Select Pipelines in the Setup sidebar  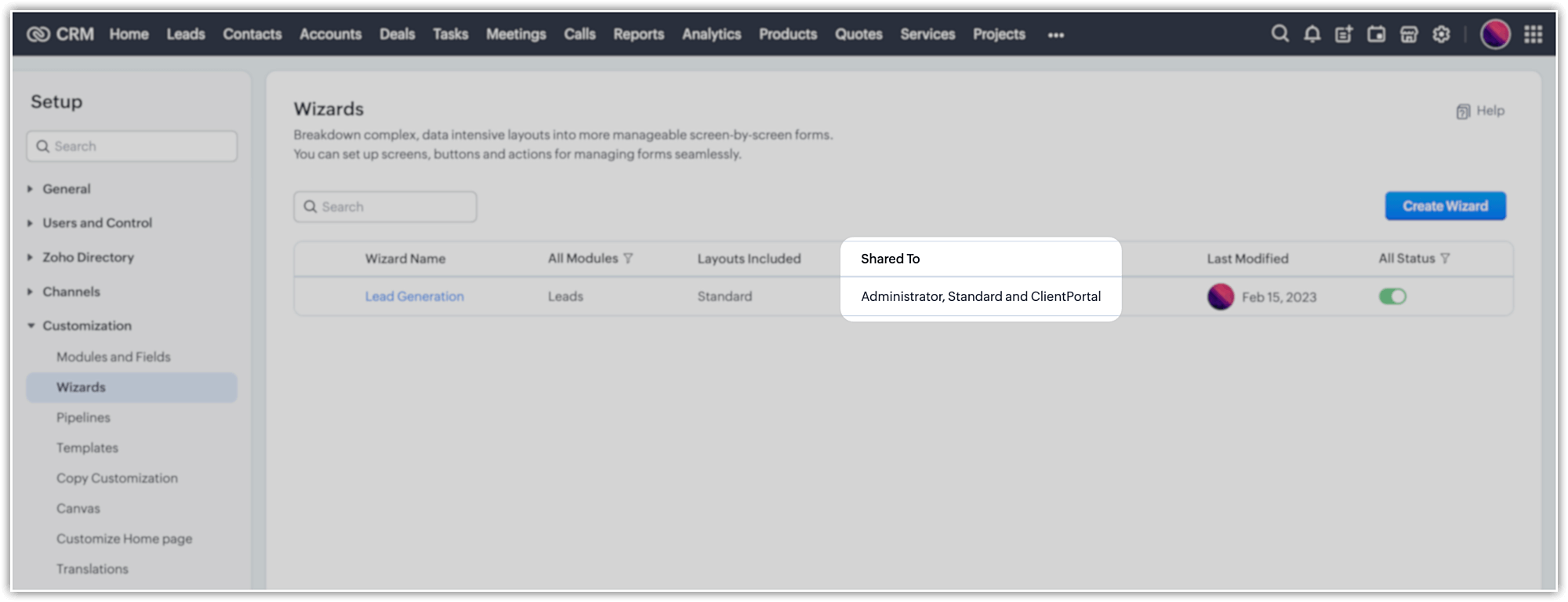tap(83, 417)
